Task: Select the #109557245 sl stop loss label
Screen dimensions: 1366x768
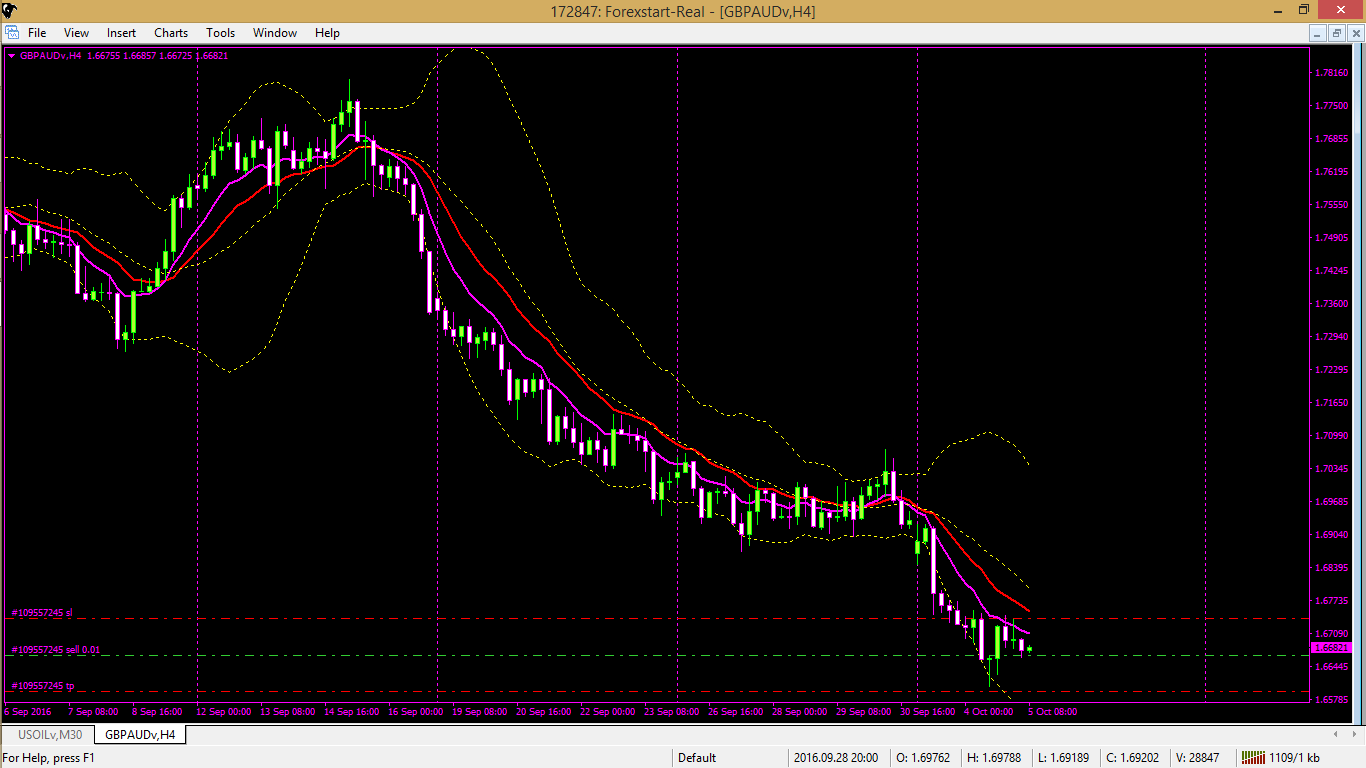Action: click(x=42, y=612)
